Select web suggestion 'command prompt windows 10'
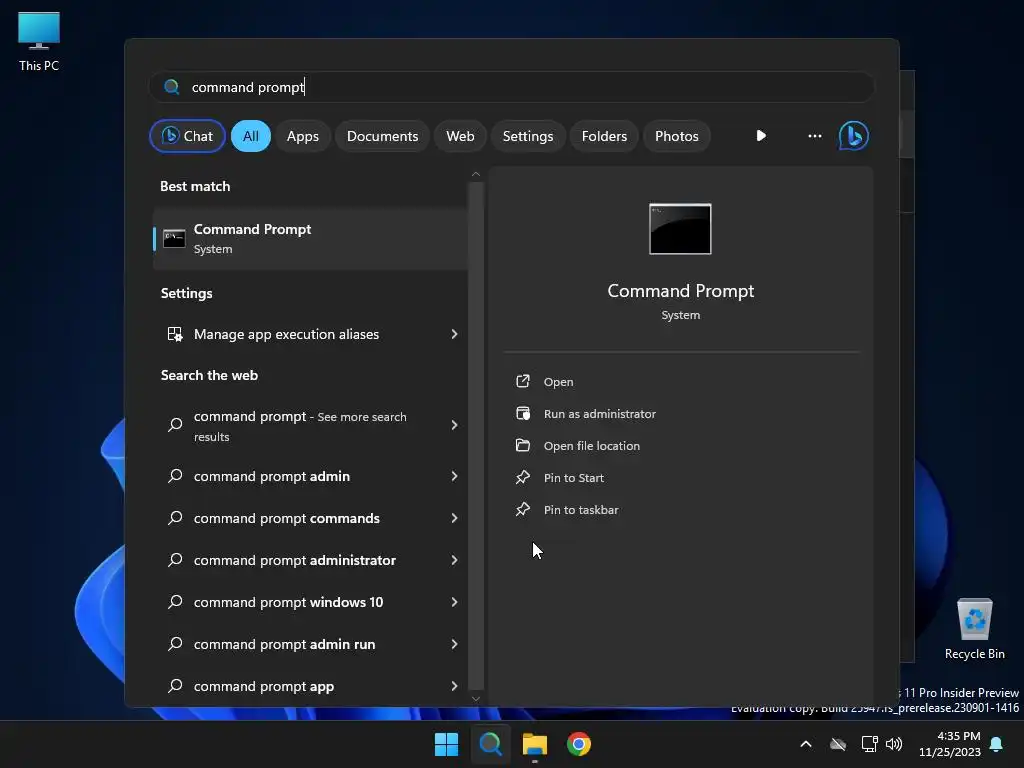 (x=310, y=602)
